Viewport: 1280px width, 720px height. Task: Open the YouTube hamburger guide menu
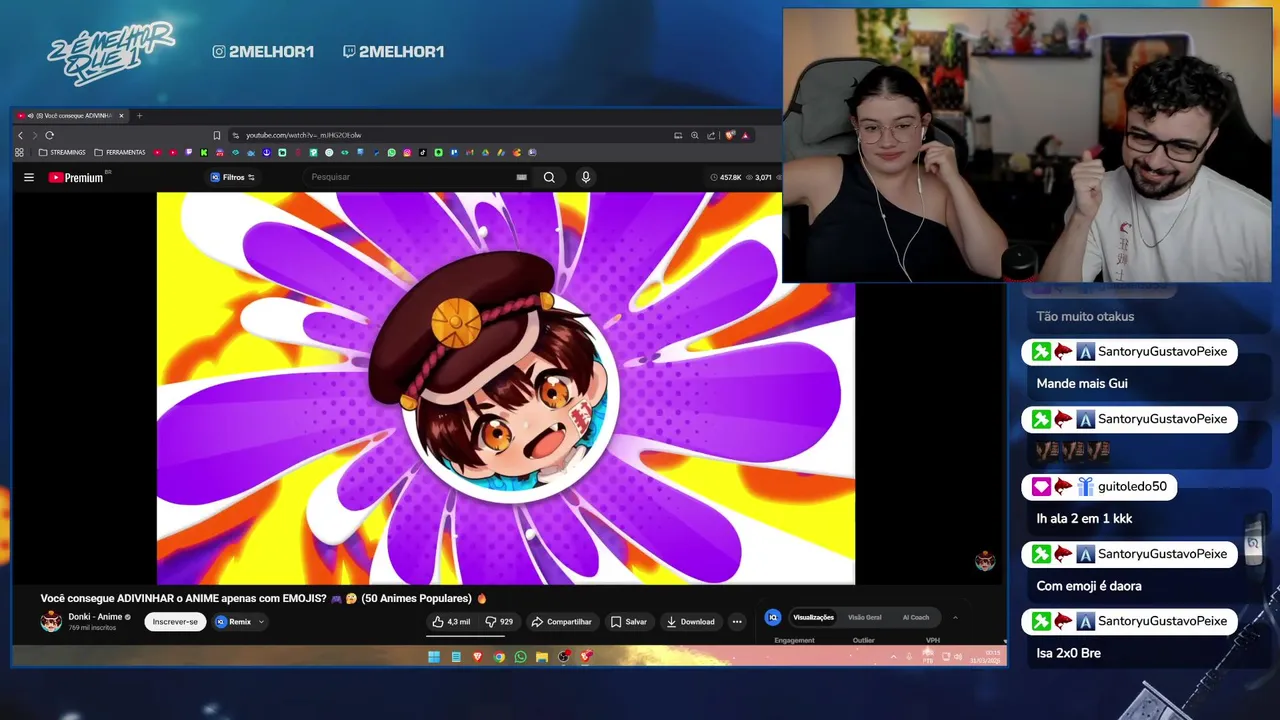click(x=29, y=177)
